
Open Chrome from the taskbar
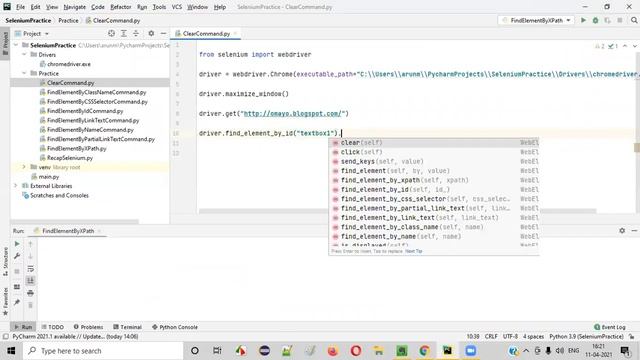(424, 351)
